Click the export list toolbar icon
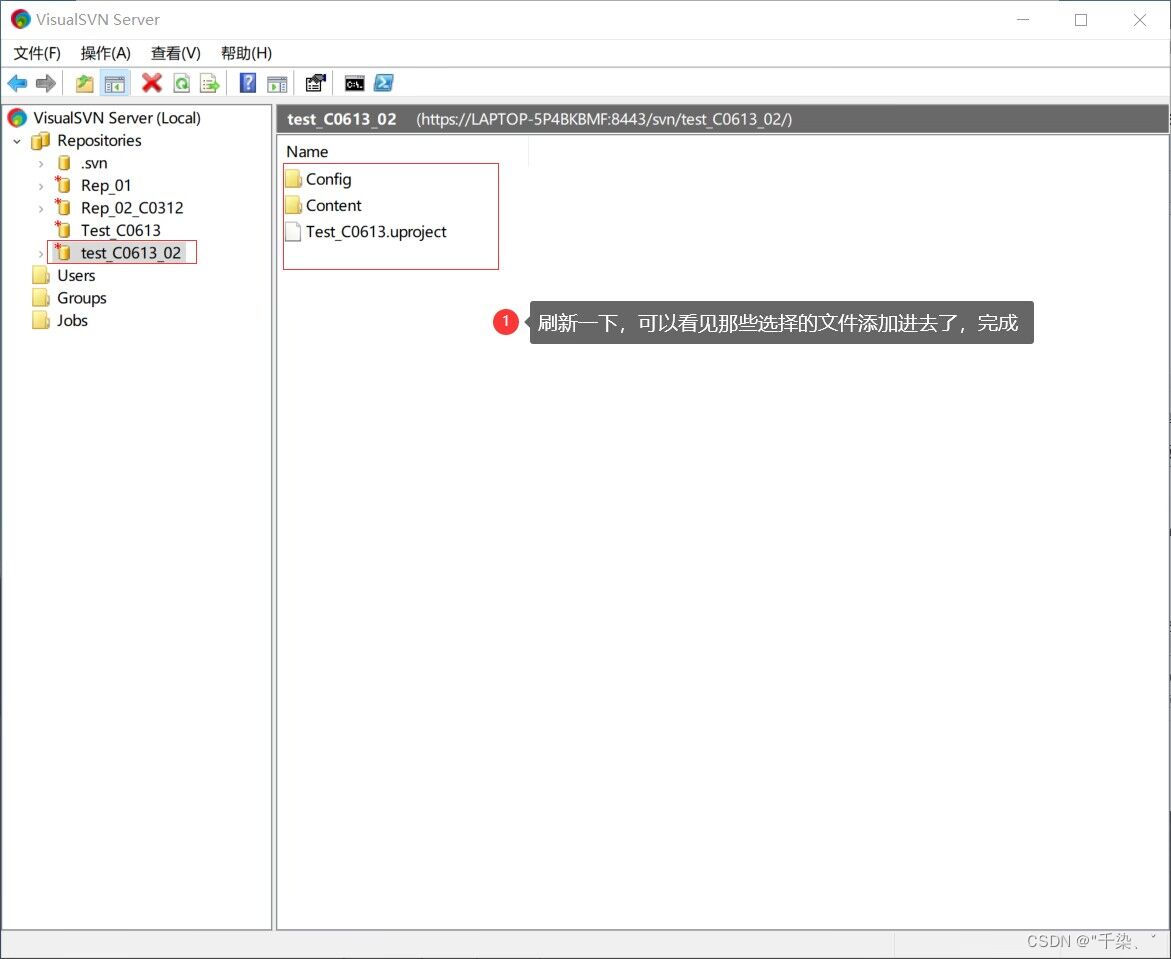Image resolution: width=1171 pixels, height=959 pixels. (210, 82)
